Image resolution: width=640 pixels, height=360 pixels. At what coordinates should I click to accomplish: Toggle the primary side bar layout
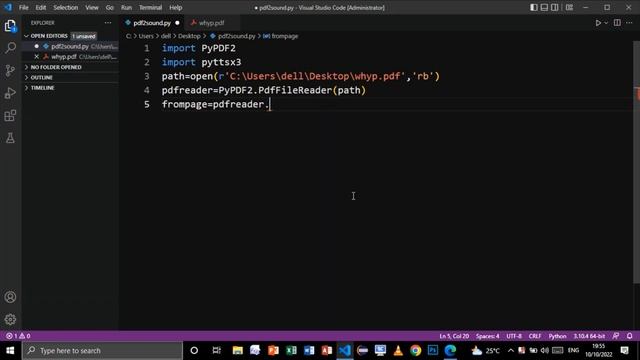click(x=533, y=7)
